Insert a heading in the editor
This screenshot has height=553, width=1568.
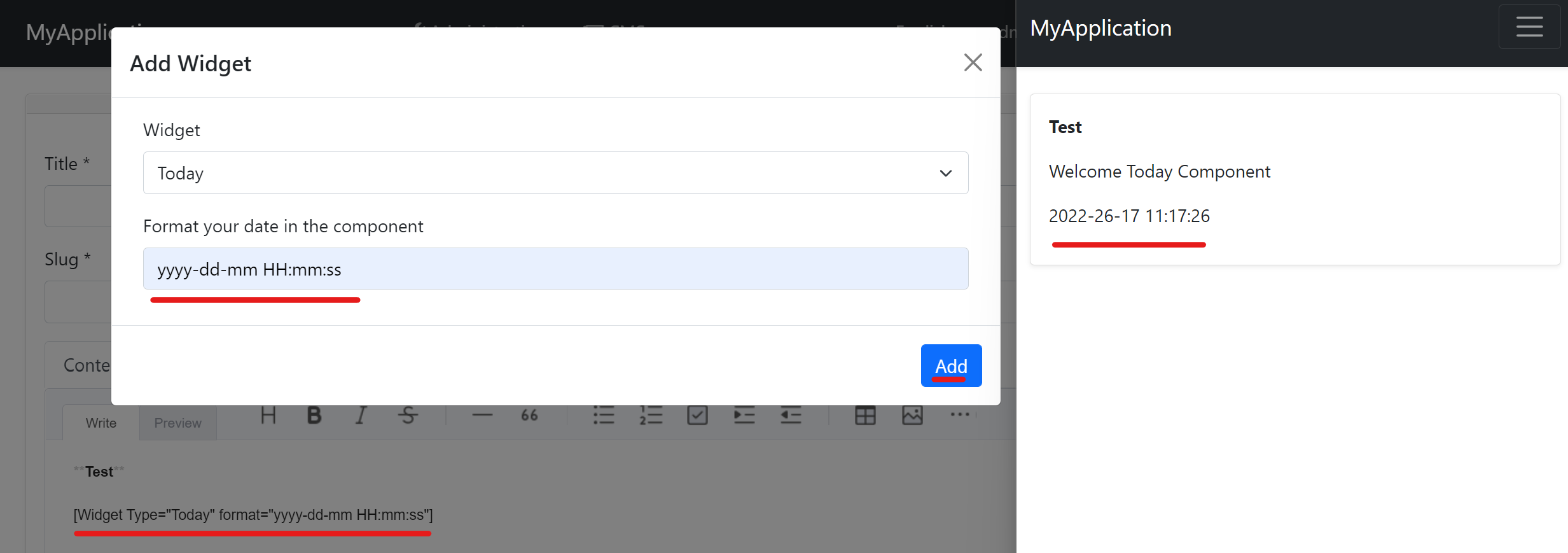click(268, 415)
